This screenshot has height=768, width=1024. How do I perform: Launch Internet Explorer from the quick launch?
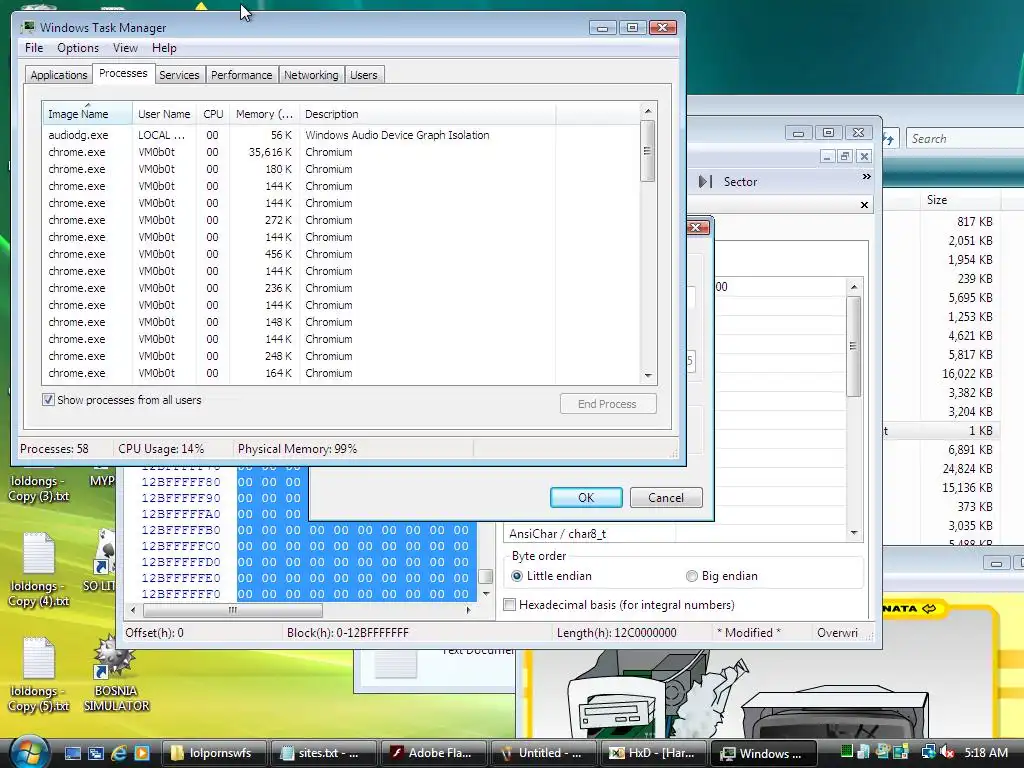coord(119,753)
